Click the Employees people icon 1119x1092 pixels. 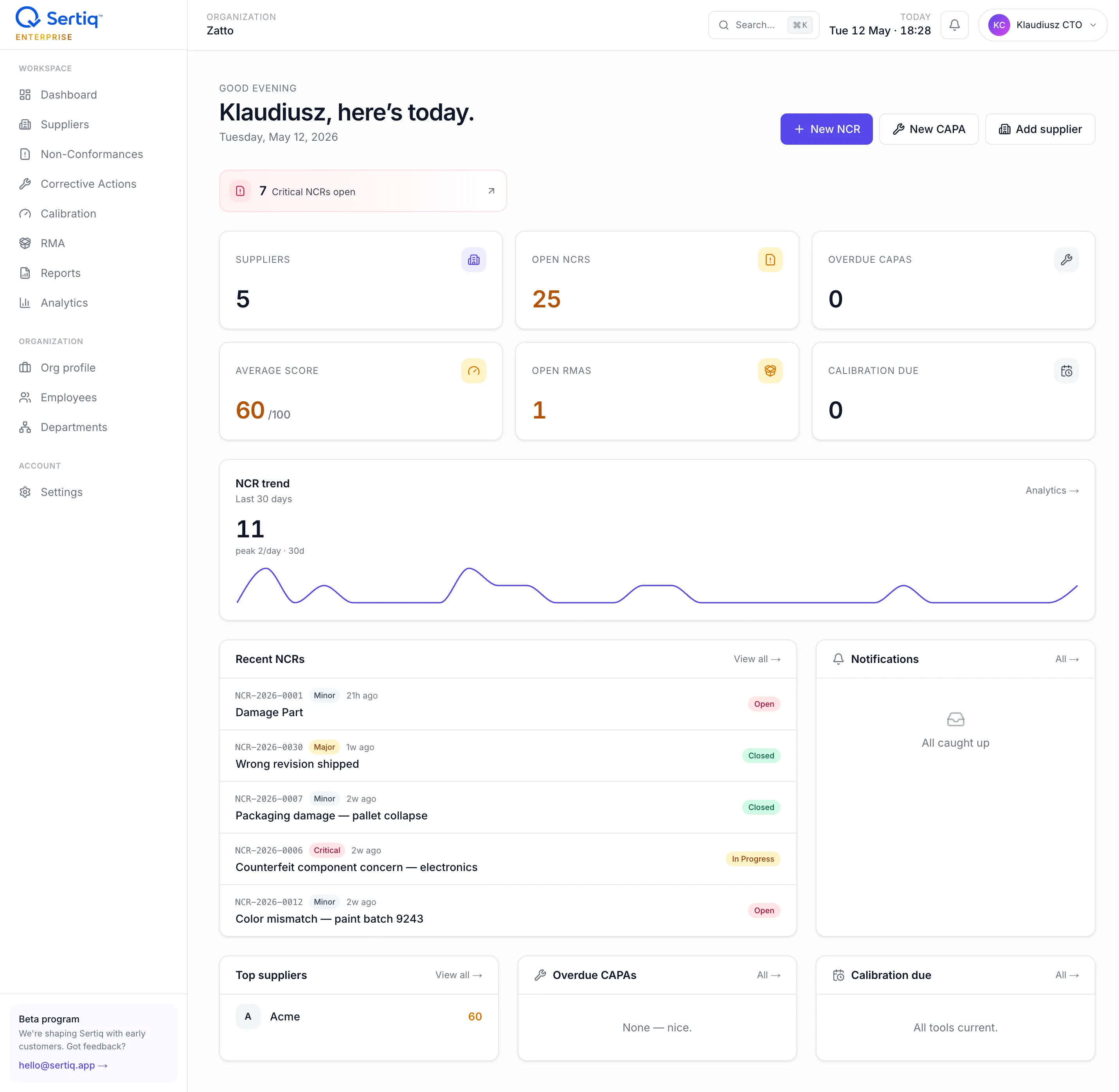pos(25,397)
